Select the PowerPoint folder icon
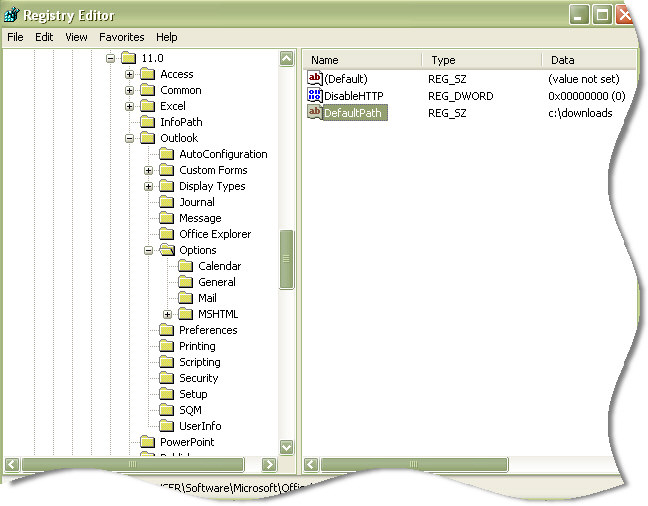Screen dimensions: 648x506 click(148, 442)
